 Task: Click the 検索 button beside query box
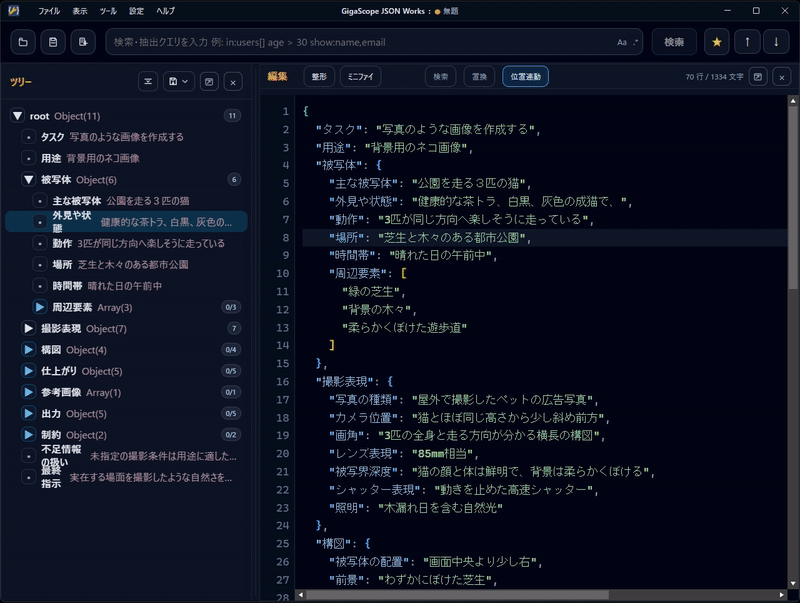674,42
